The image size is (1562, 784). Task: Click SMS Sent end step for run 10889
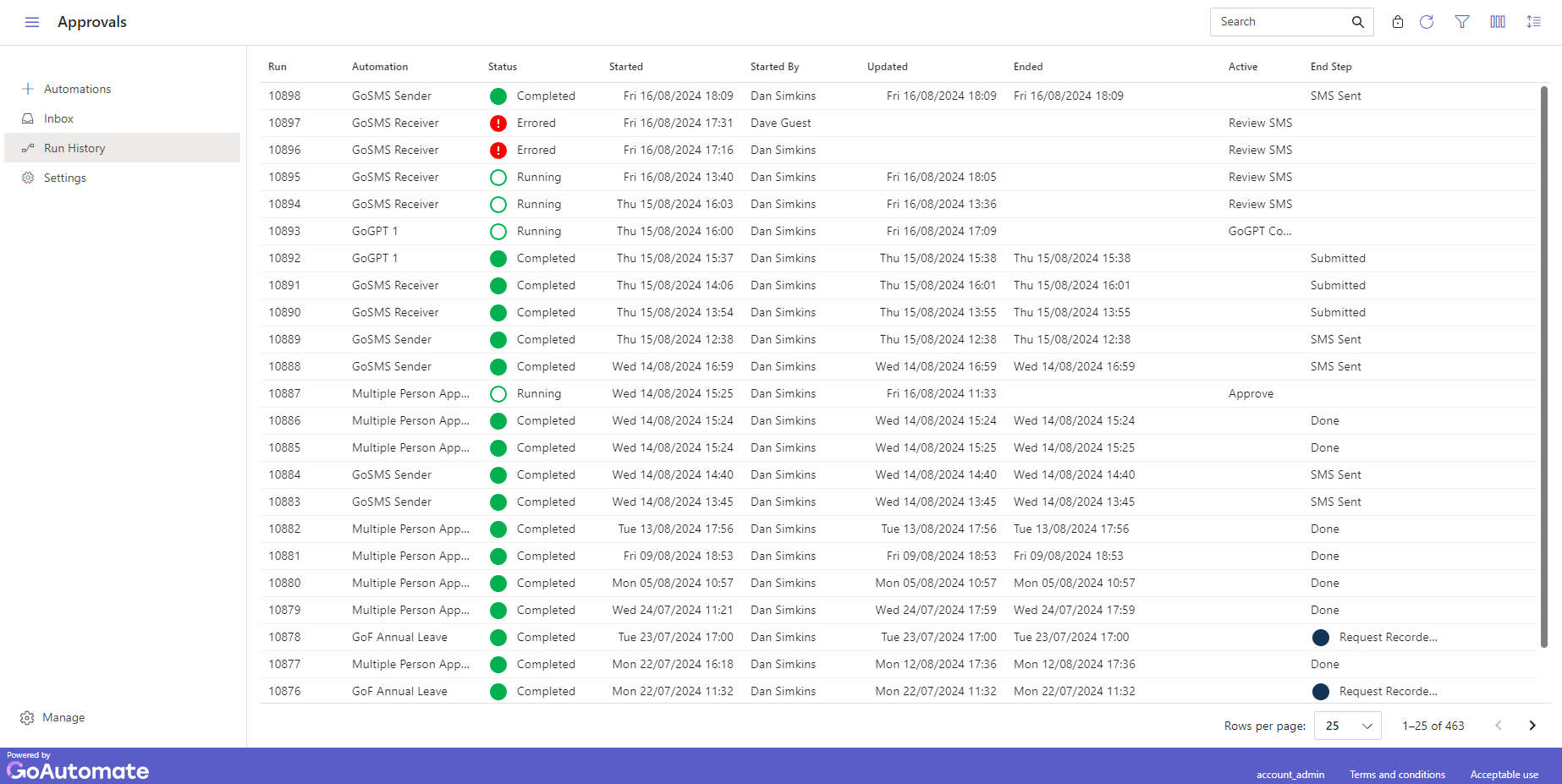[x=1335, y=340]
